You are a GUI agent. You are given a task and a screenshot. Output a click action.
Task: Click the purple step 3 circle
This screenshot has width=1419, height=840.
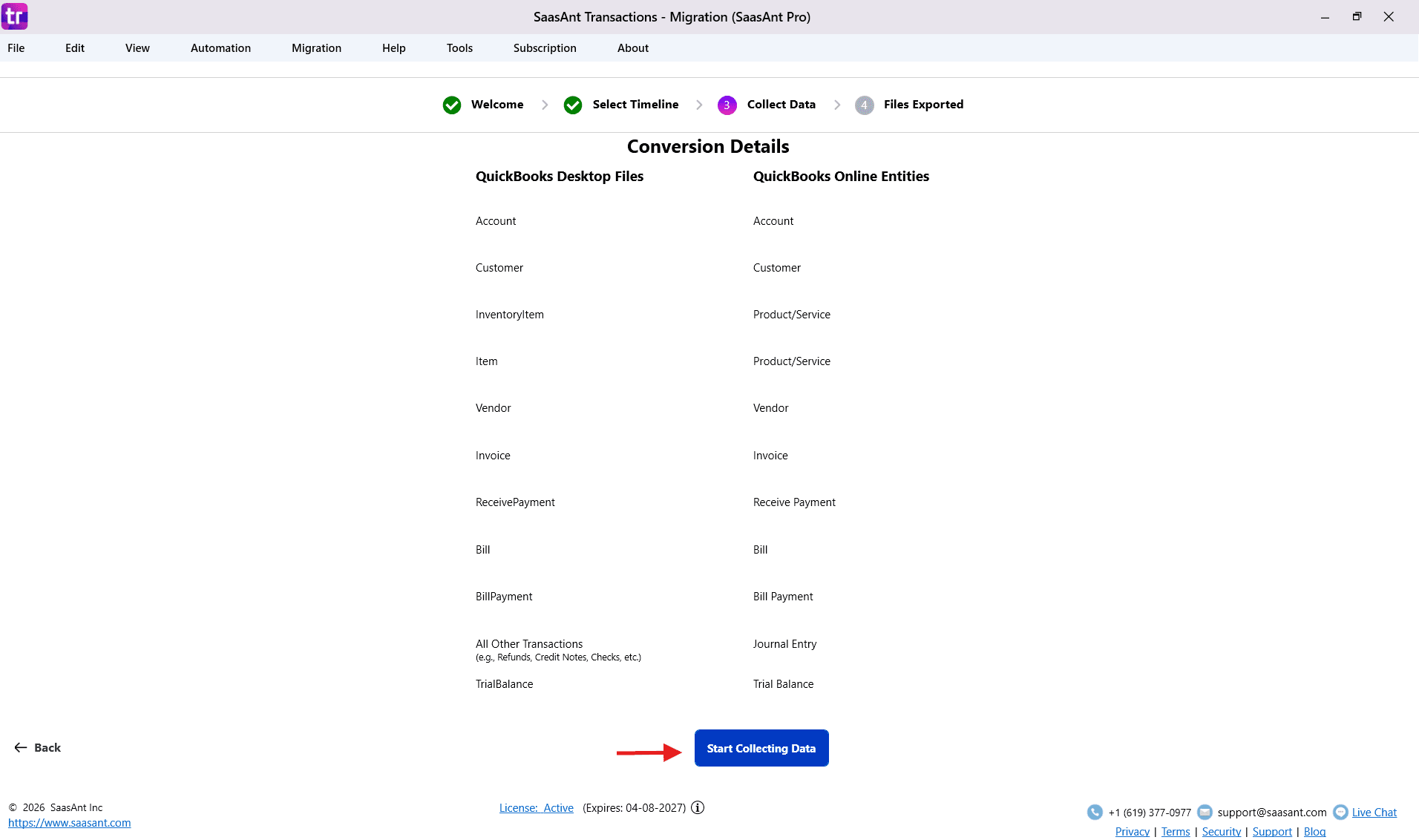pyautogui.click(x=727, y=105)
